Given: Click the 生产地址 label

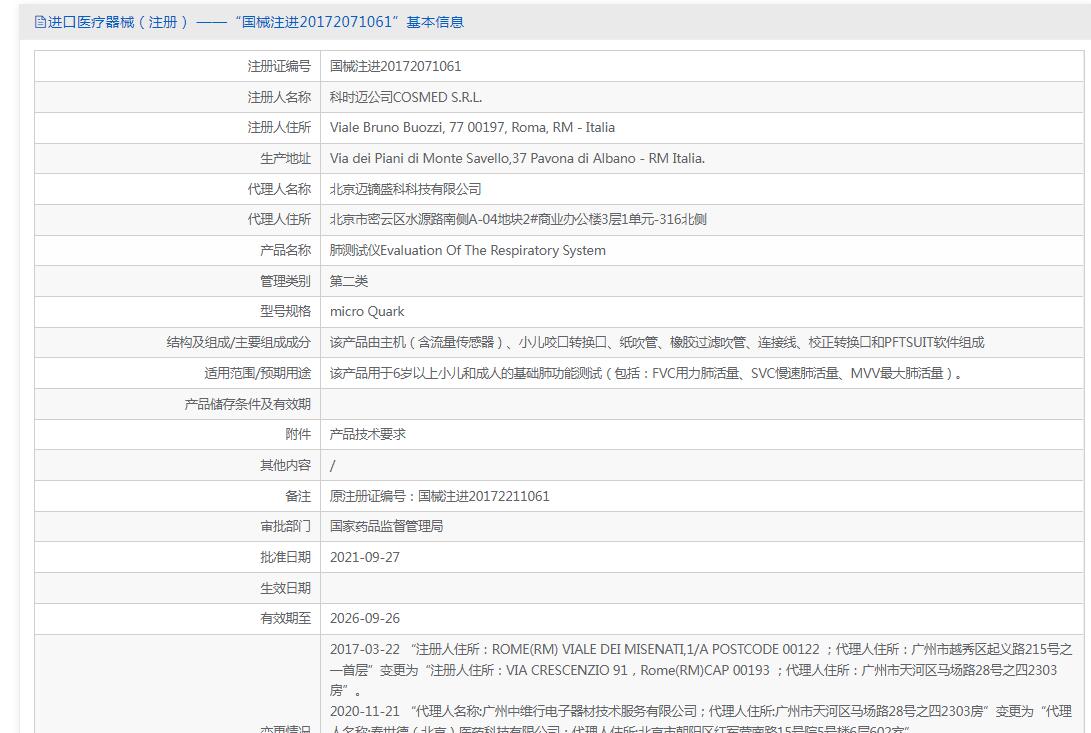Looking at the screenshot, I should (x=285, y=158).
